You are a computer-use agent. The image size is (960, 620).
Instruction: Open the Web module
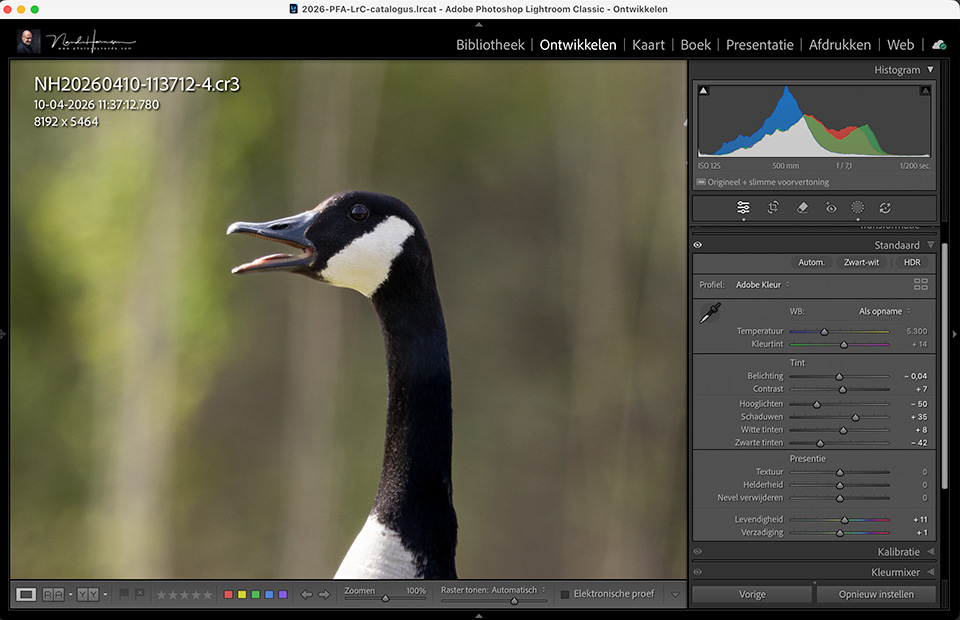[901, 45]
